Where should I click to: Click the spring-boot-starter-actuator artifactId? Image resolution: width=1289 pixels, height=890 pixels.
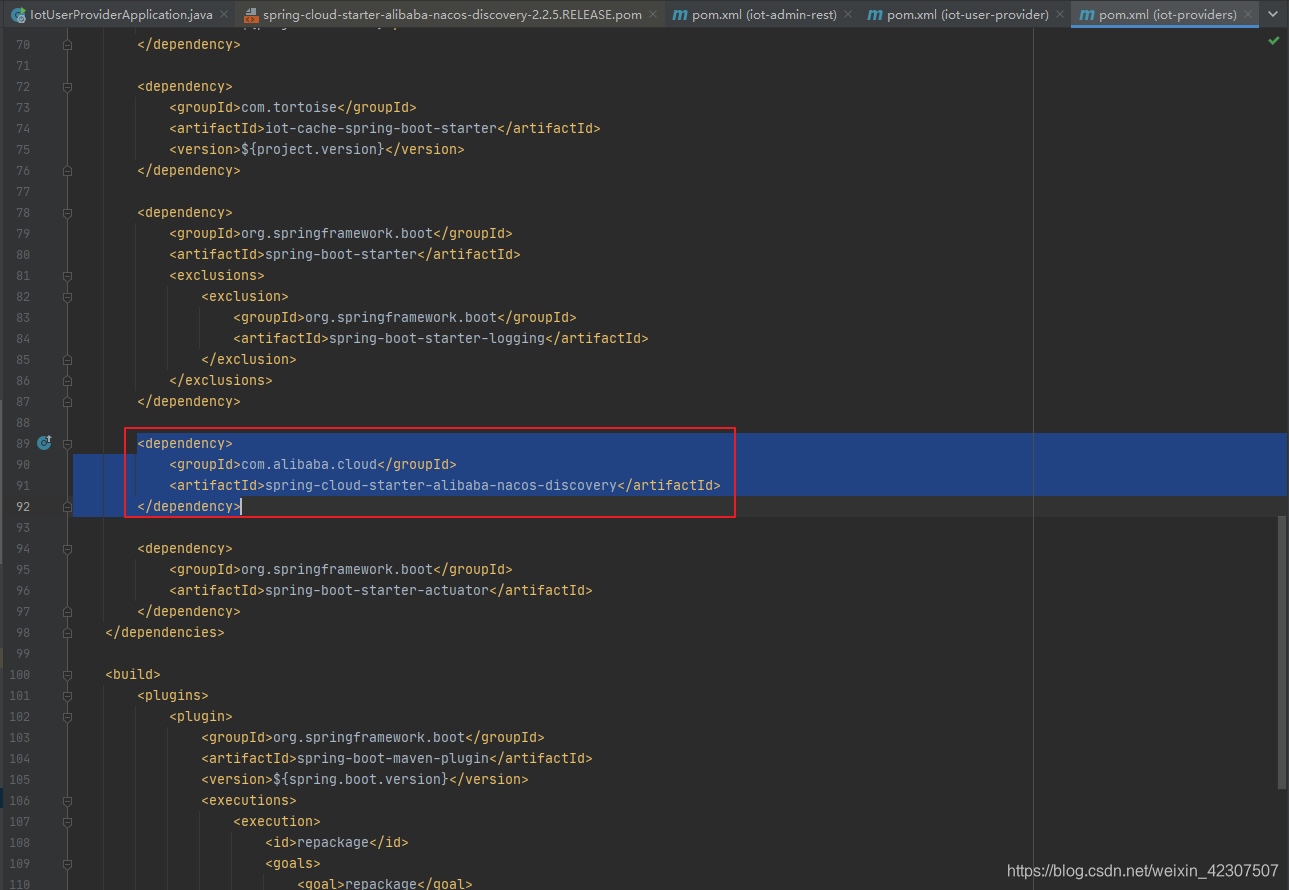pos(377,591)
